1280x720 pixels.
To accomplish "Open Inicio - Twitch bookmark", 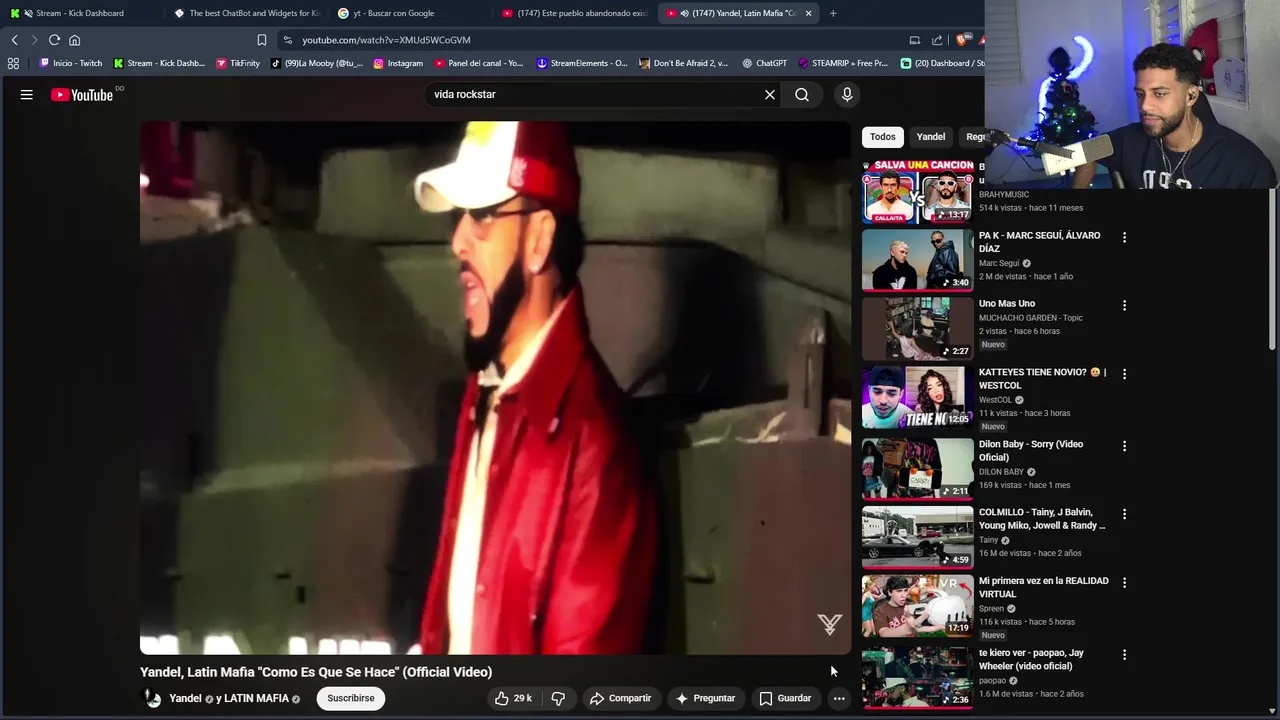I will (x=71, y=63).
